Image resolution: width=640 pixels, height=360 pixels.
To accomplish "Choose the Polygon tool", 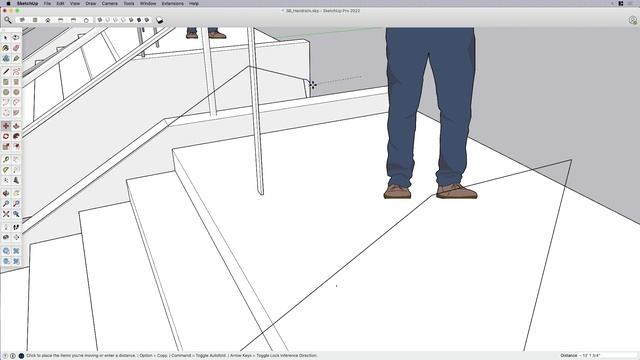I will click(x=16, y=92).
